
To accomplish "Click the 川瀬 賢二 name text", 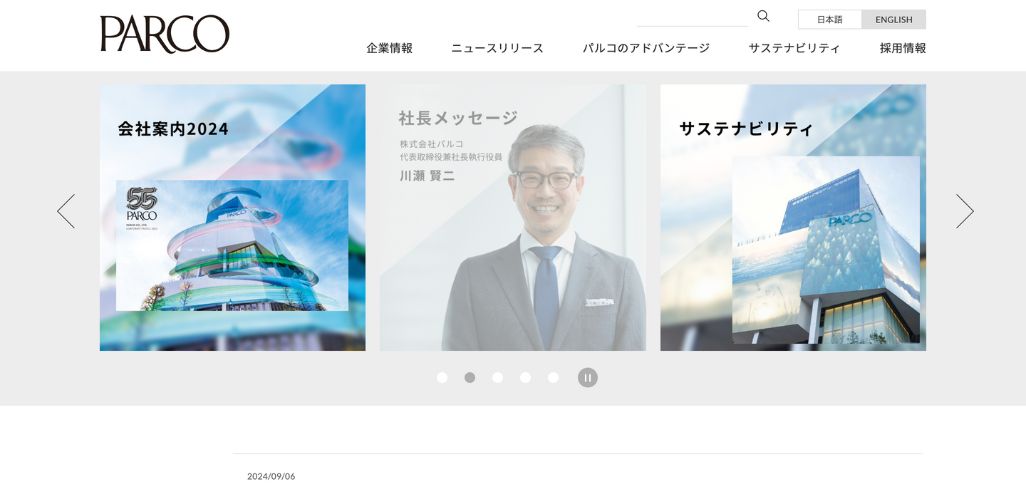I will 427,175.
